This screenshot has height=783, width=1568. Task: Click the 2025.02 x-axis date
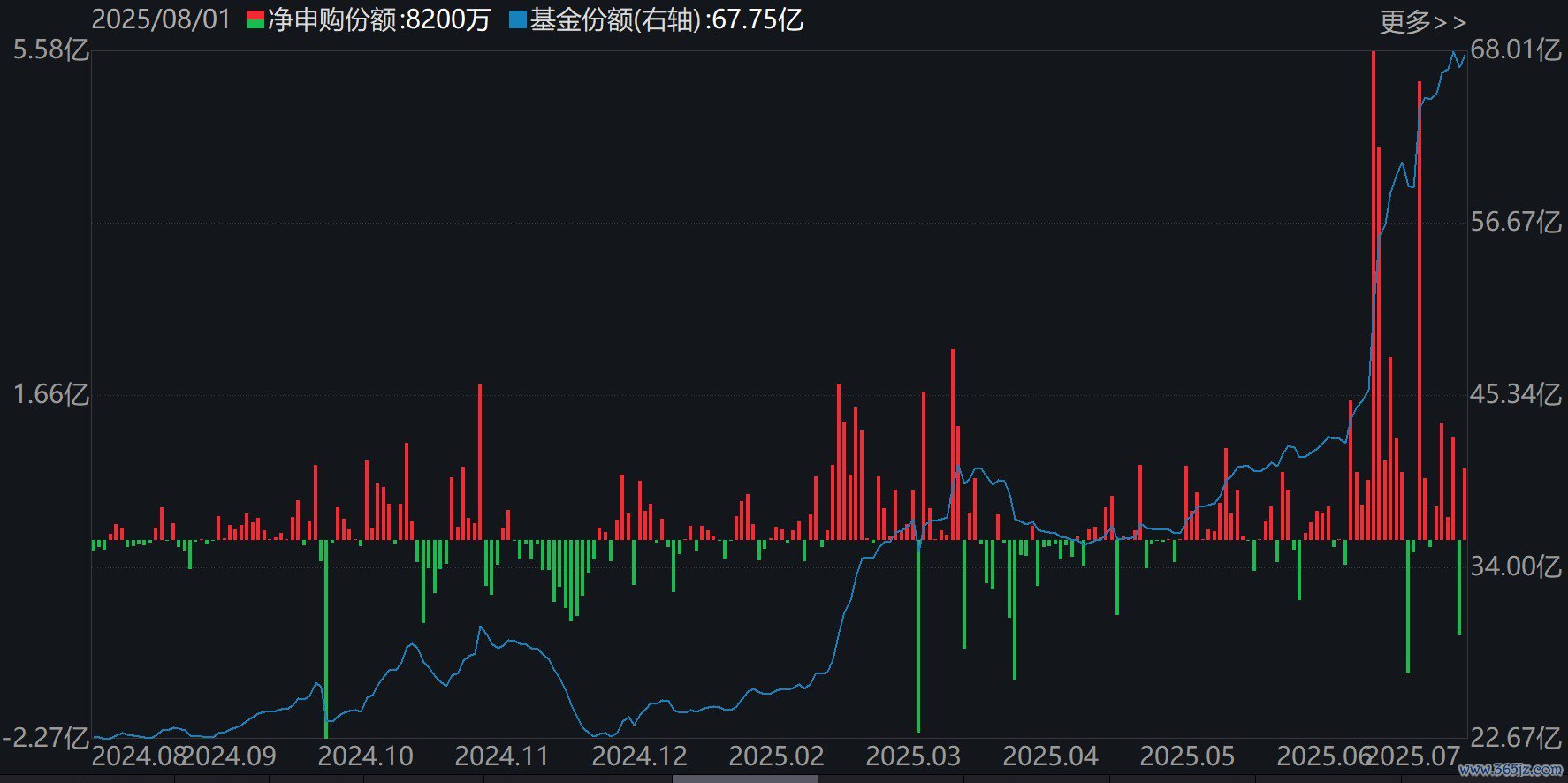point(776,756)
